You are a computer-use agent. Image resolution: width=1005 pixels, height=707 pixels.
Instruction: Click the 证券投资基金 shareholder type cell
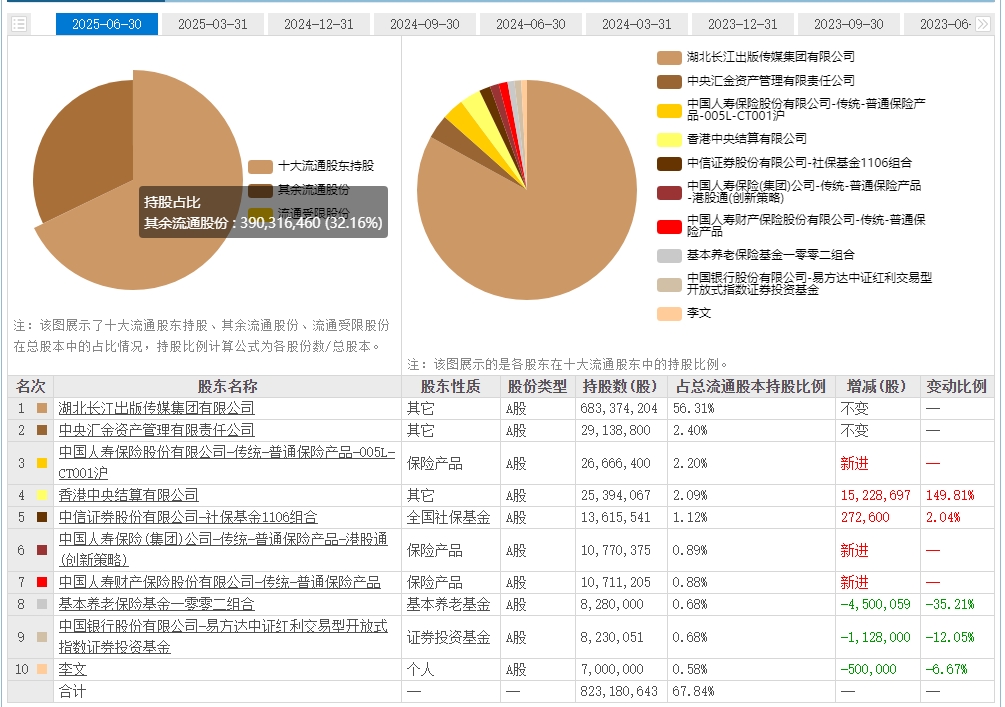449,637
